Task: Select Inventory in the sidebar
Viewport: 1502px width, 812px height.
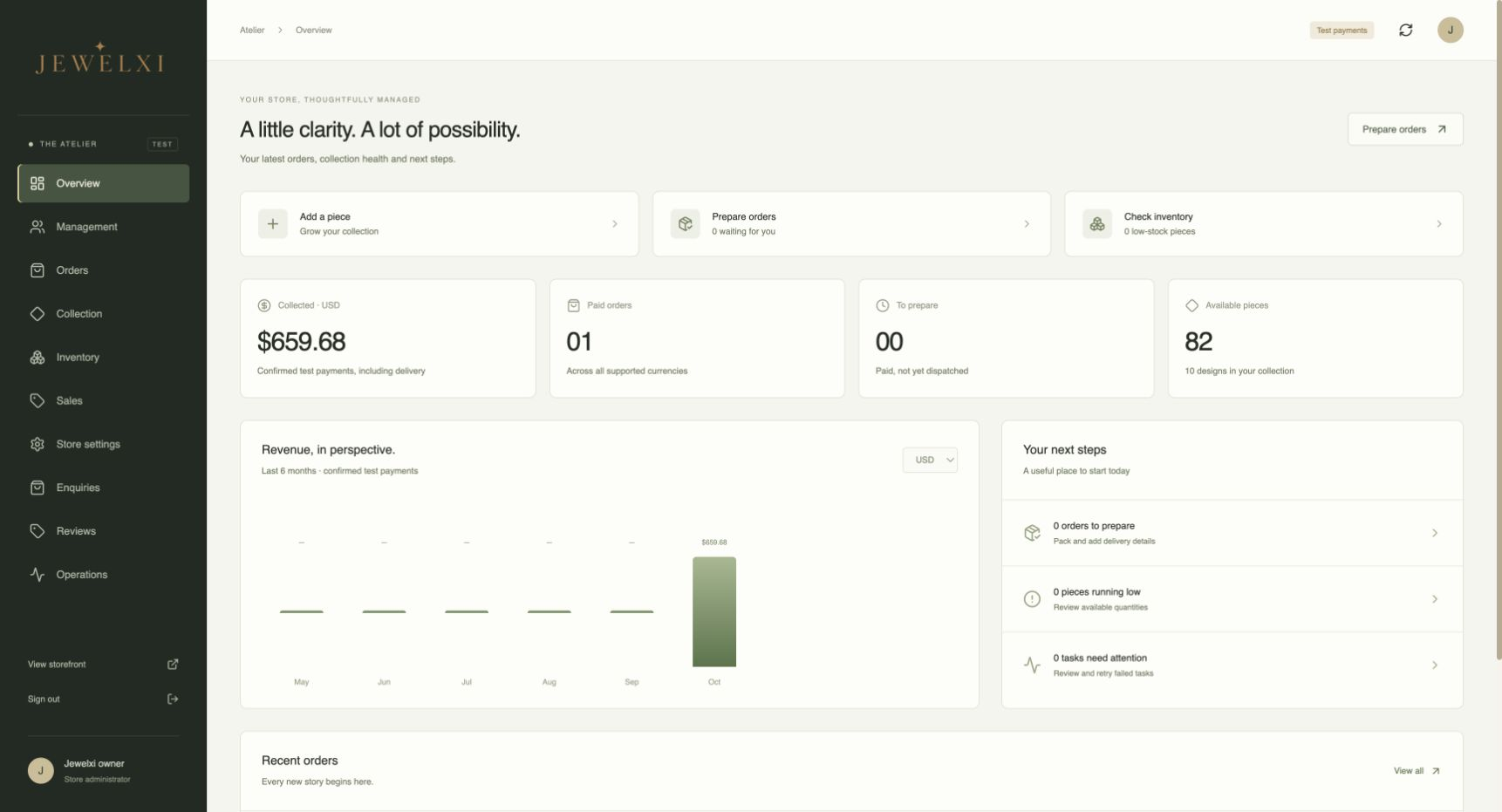Action: point(103,358)
